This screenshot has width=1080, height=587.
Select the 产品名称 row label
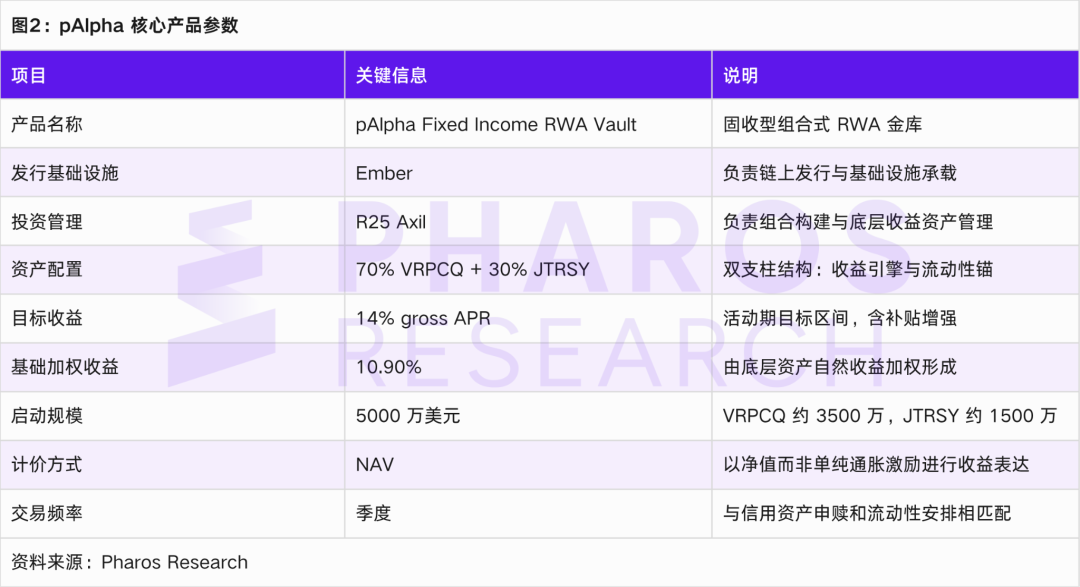[47, 124]
